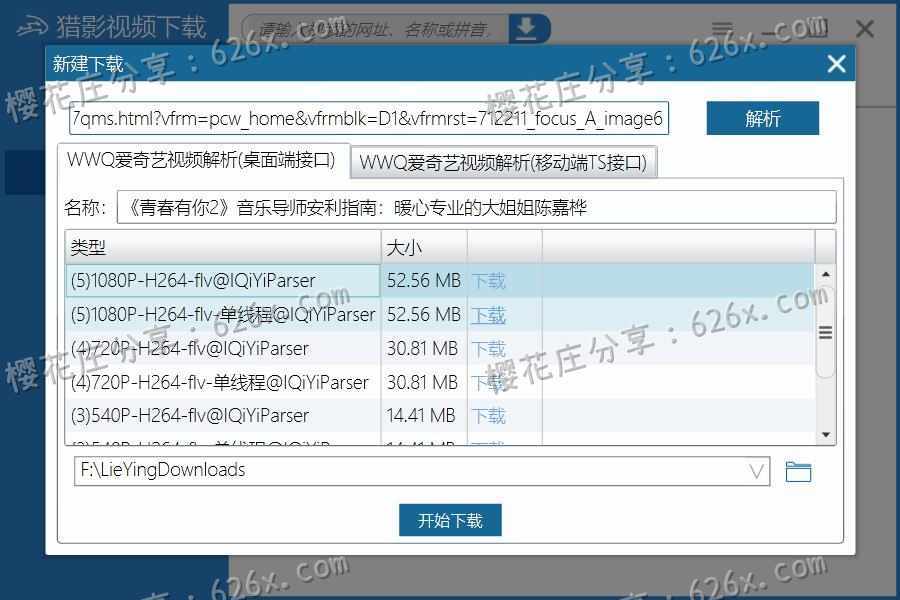
Task: Click the 类型 column header
Action: tap(223, 247)
